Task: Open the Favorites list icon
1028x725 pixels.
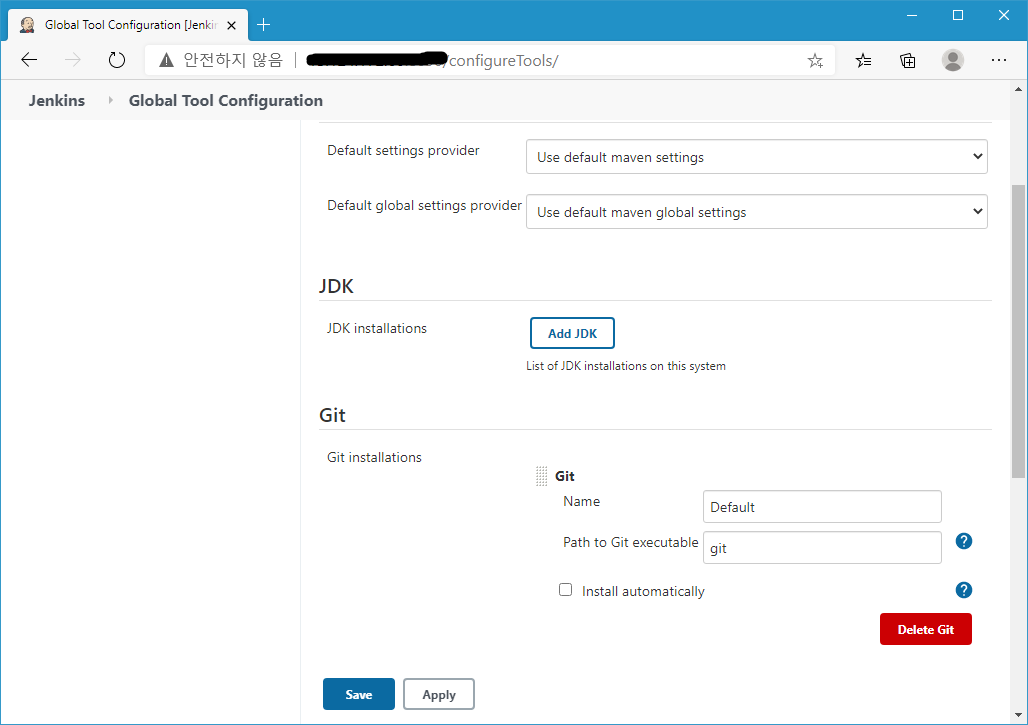Action: 863,61
